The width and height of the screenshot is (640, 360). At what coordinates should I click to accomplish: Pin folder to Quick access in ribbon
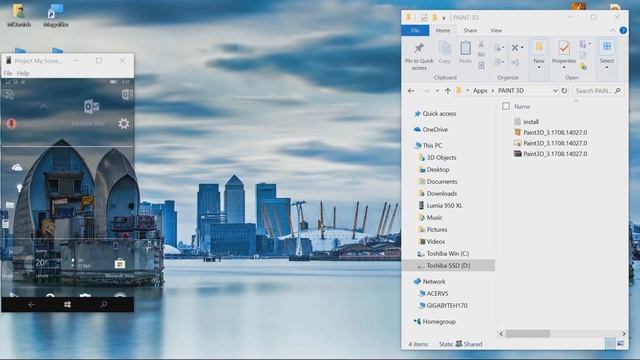(419, 56)
